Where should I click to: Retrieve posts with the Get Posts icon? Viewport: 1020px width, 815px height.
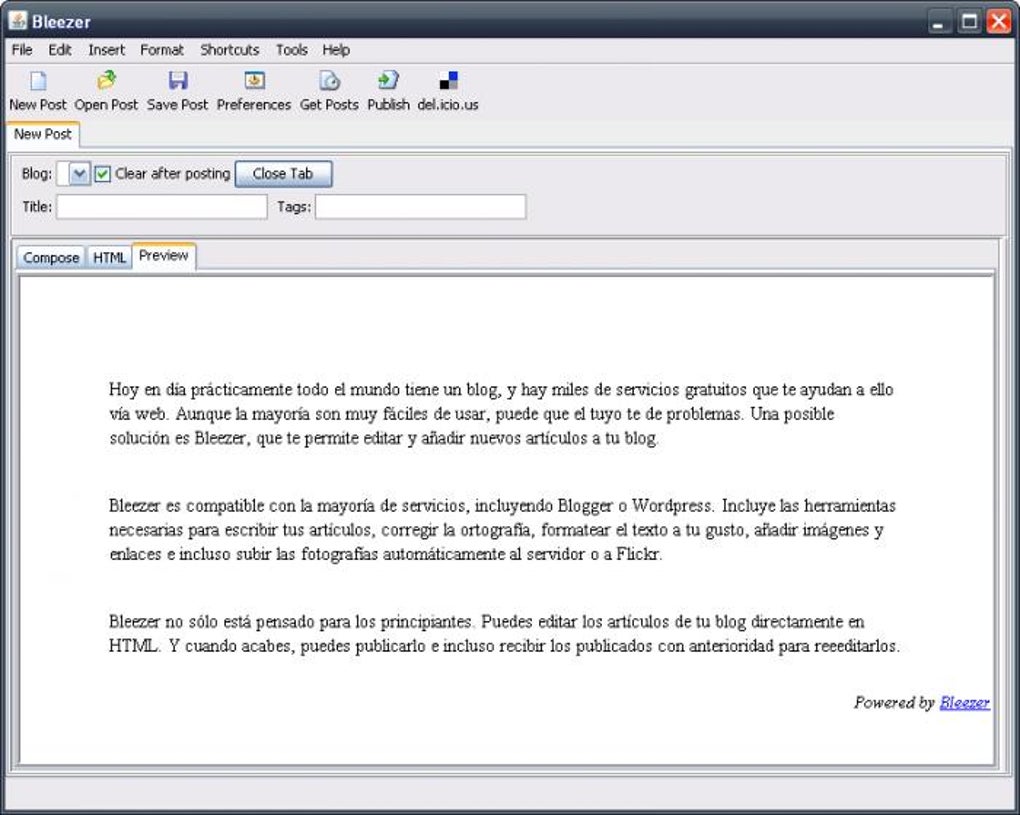[328, 89]
